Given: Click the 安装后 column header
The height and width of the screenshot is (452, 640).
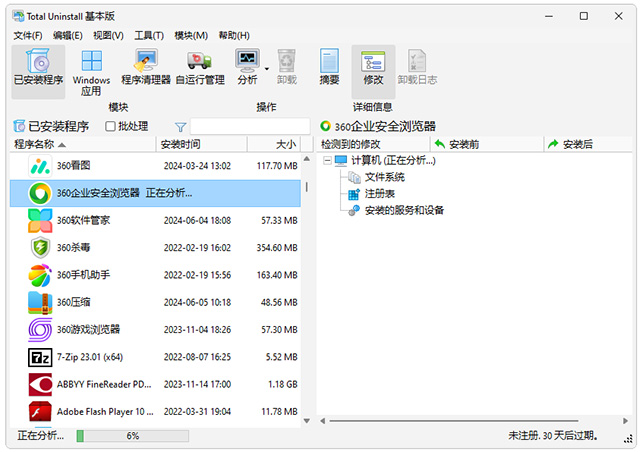Looking at the screenshot, I should [x=588, y=144].
